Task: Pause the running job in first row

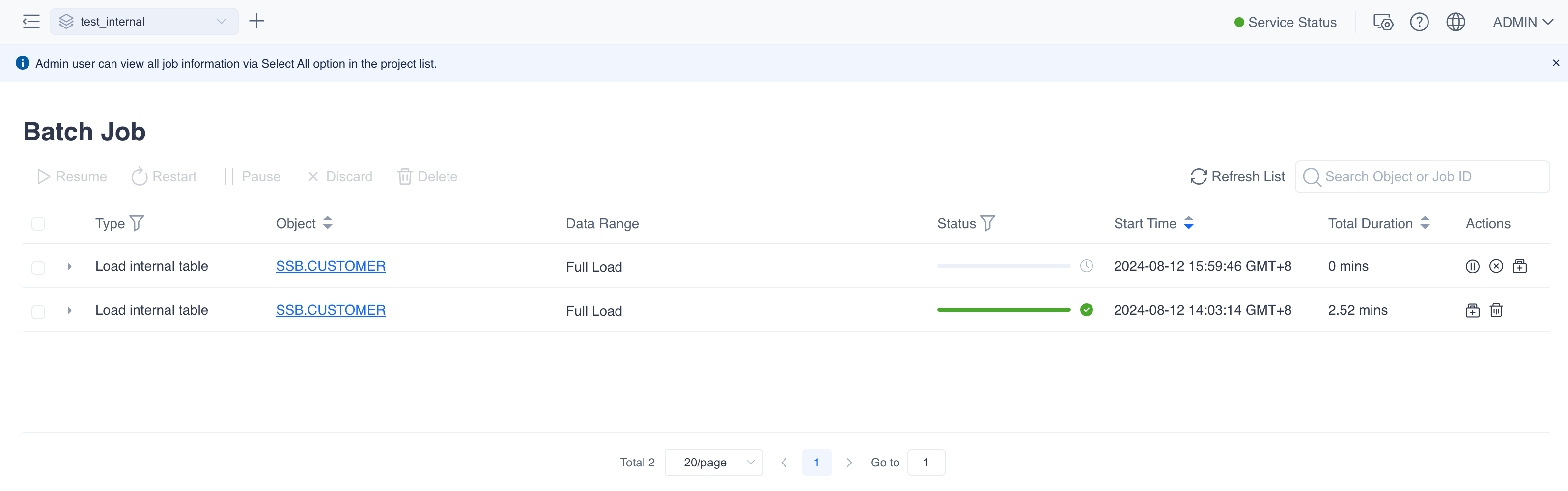Action: 1472,267
